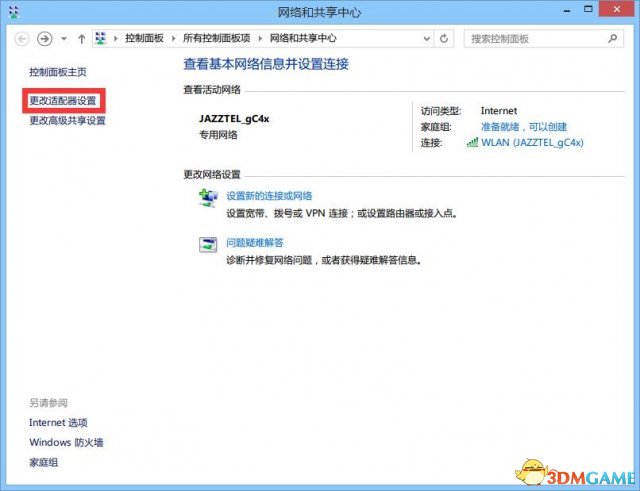Image resolution: width=640 pixels, height=491 pixels.
Task: Expand the chevron after 所有控制面板项
Action: (260, 39)
